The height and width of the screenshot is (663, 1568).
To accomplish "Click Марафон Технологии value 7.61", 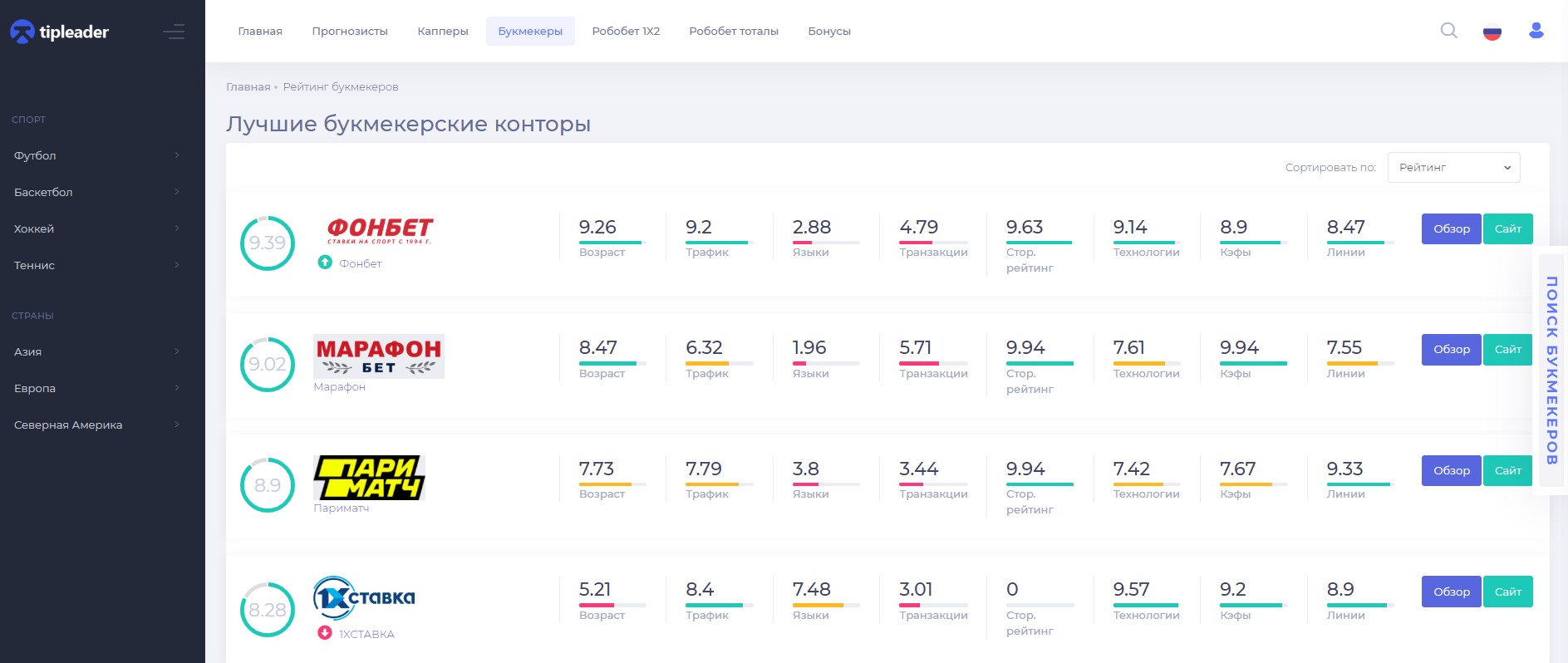I will [x=1129, y=347].
